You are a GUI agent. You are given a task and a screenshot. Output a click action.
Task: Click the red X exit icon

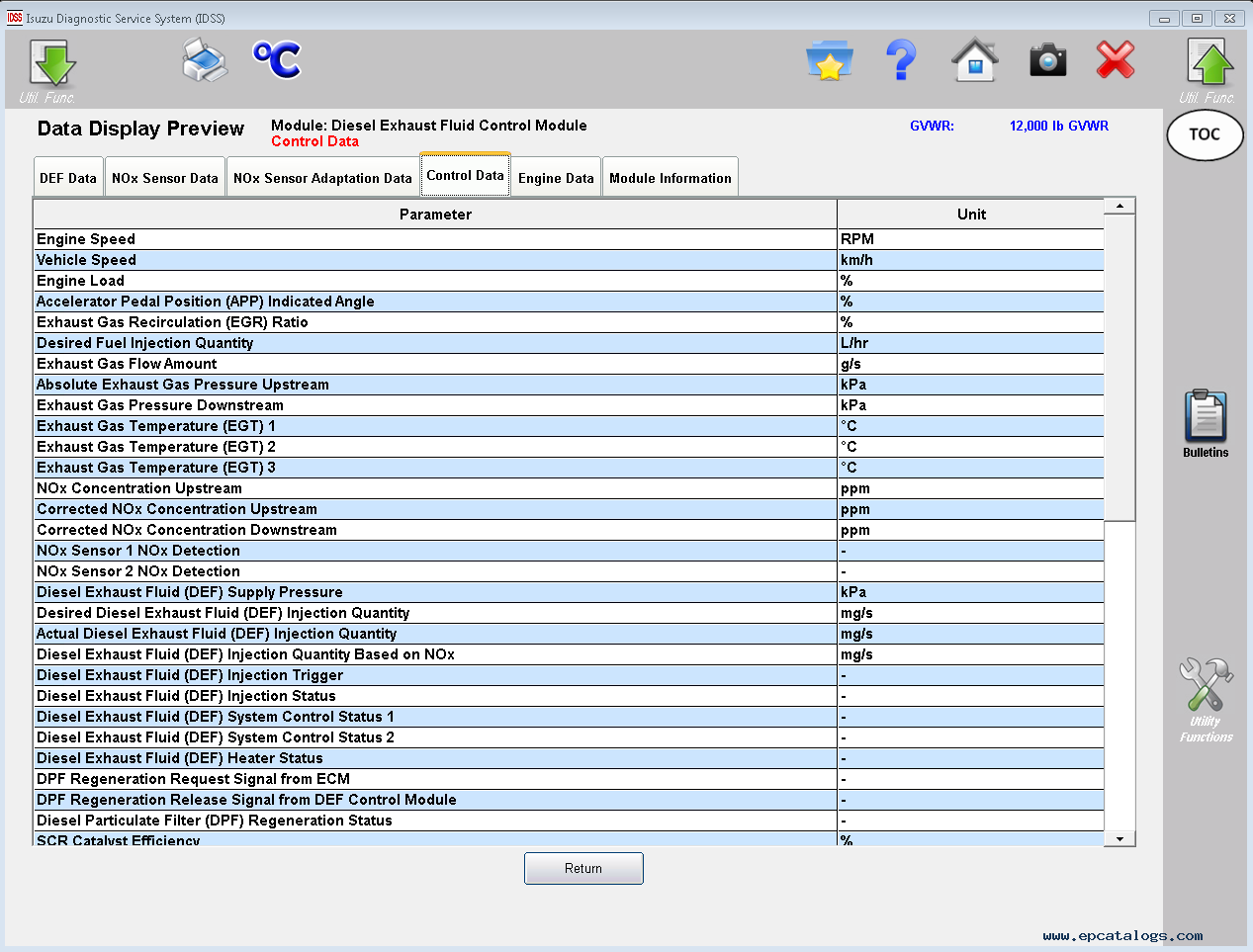coord(1116,60)
